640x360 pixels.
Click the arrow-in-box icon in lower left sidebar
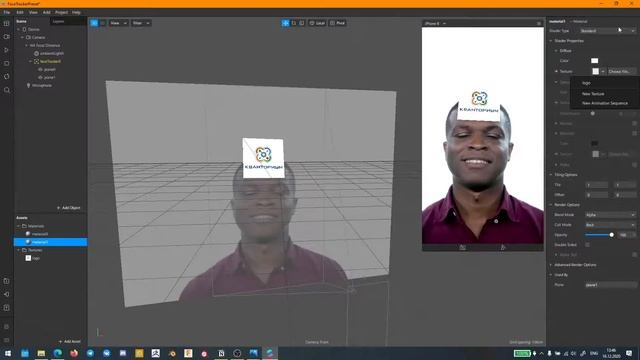[7, 294]
